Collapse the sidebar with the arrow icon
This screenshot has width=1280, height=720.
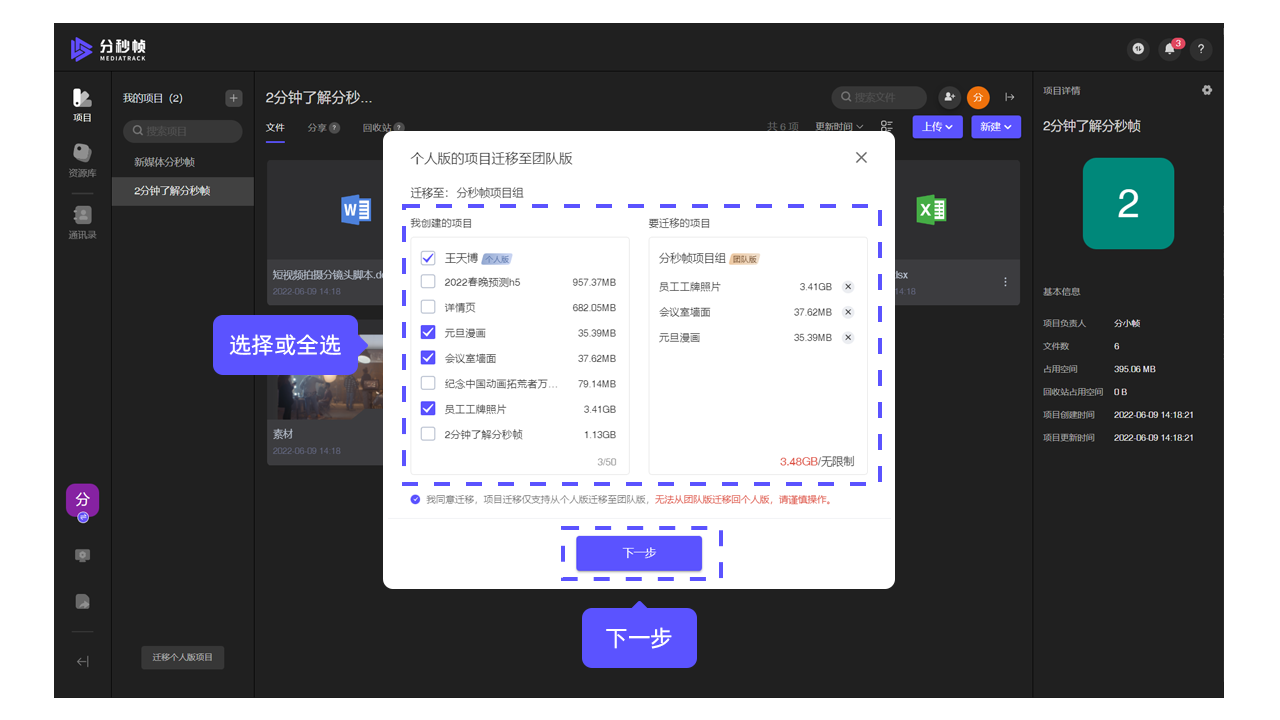click(x=83, y=661)
